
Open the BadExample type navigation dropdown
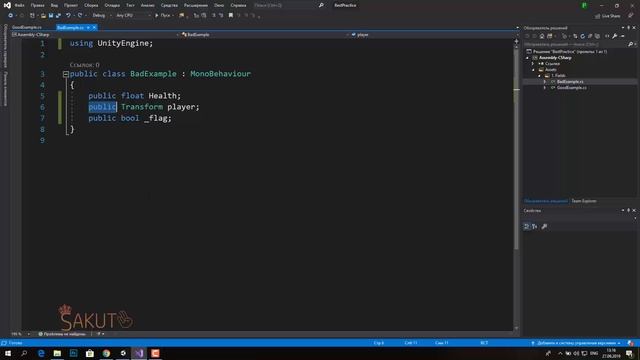264,35
